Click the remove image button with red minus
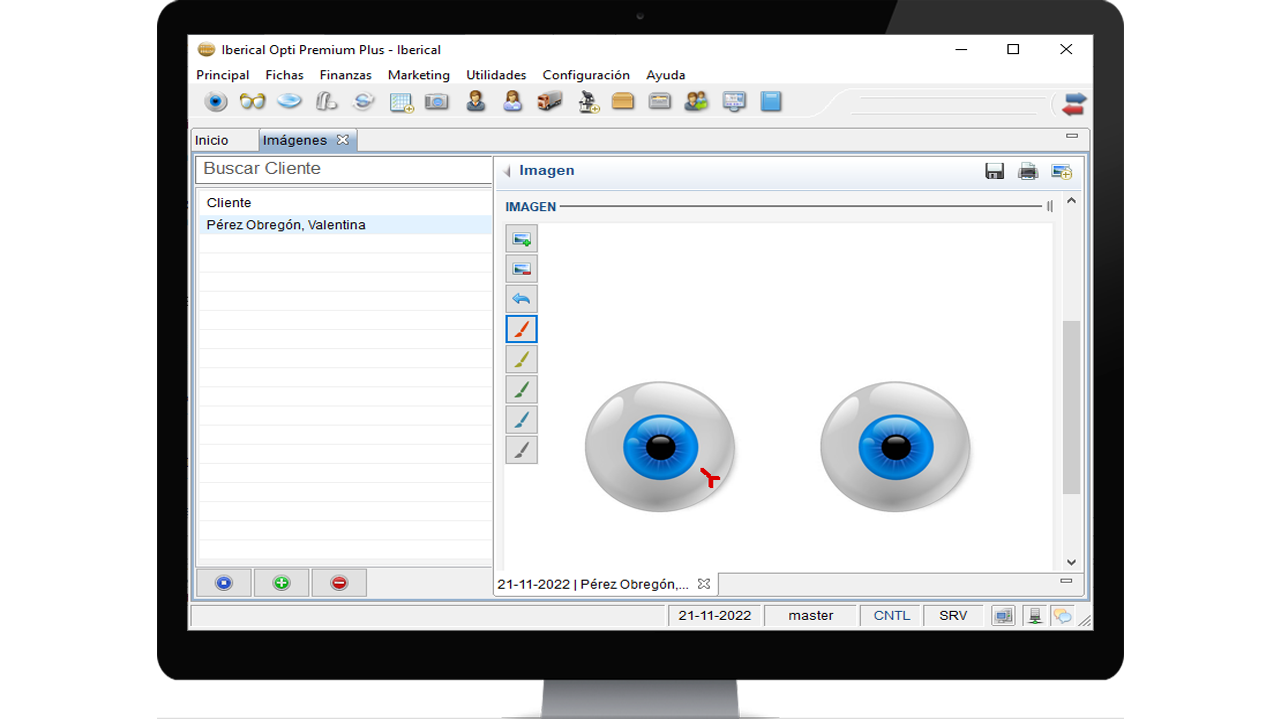The image size is (1280, 719). click(x=521, y=269)
